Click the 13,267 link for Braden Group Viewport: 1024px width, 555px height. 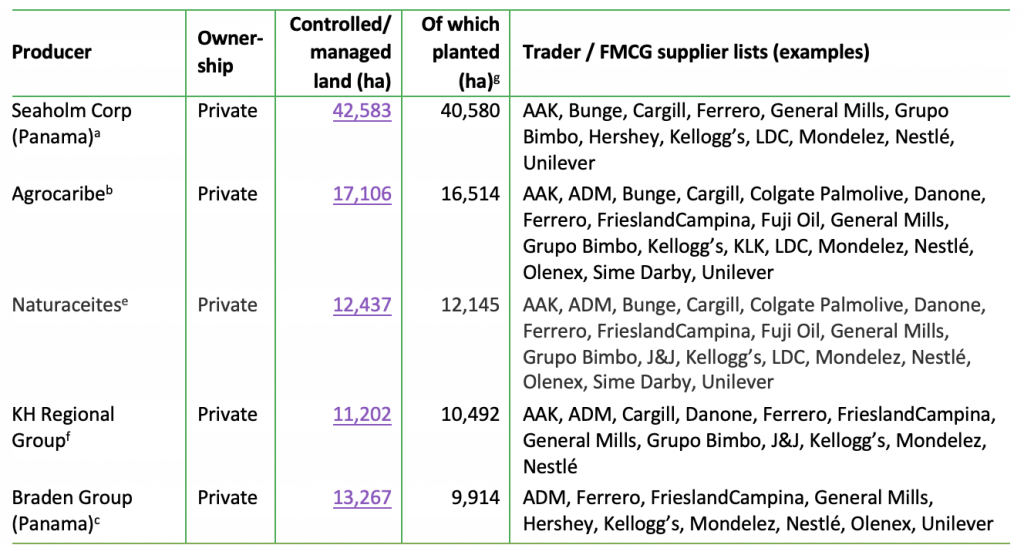click(362, 497)
